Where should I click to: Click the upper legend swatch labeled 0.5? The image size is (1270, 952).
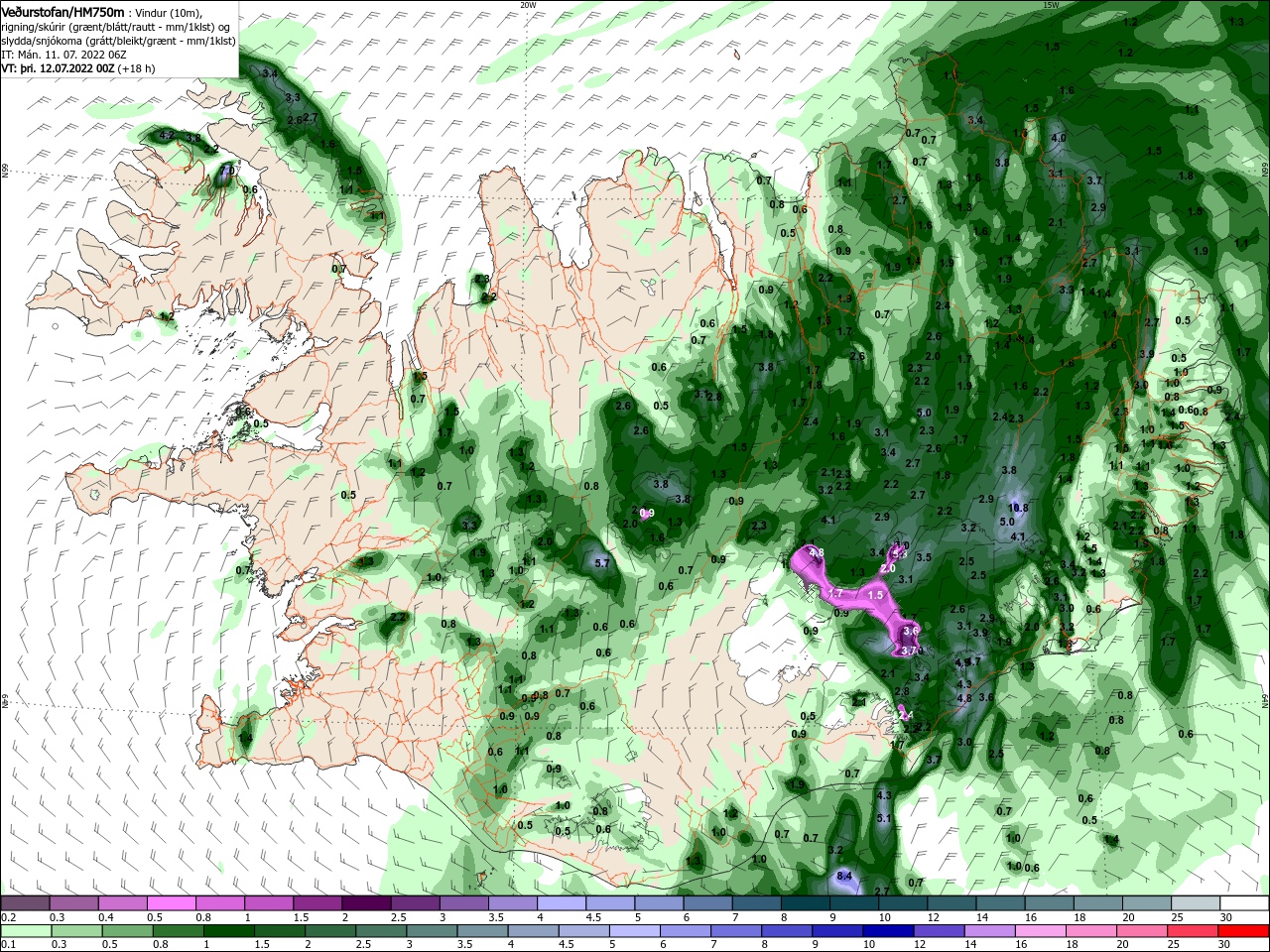pyautogui.click(x=171, y=903)
